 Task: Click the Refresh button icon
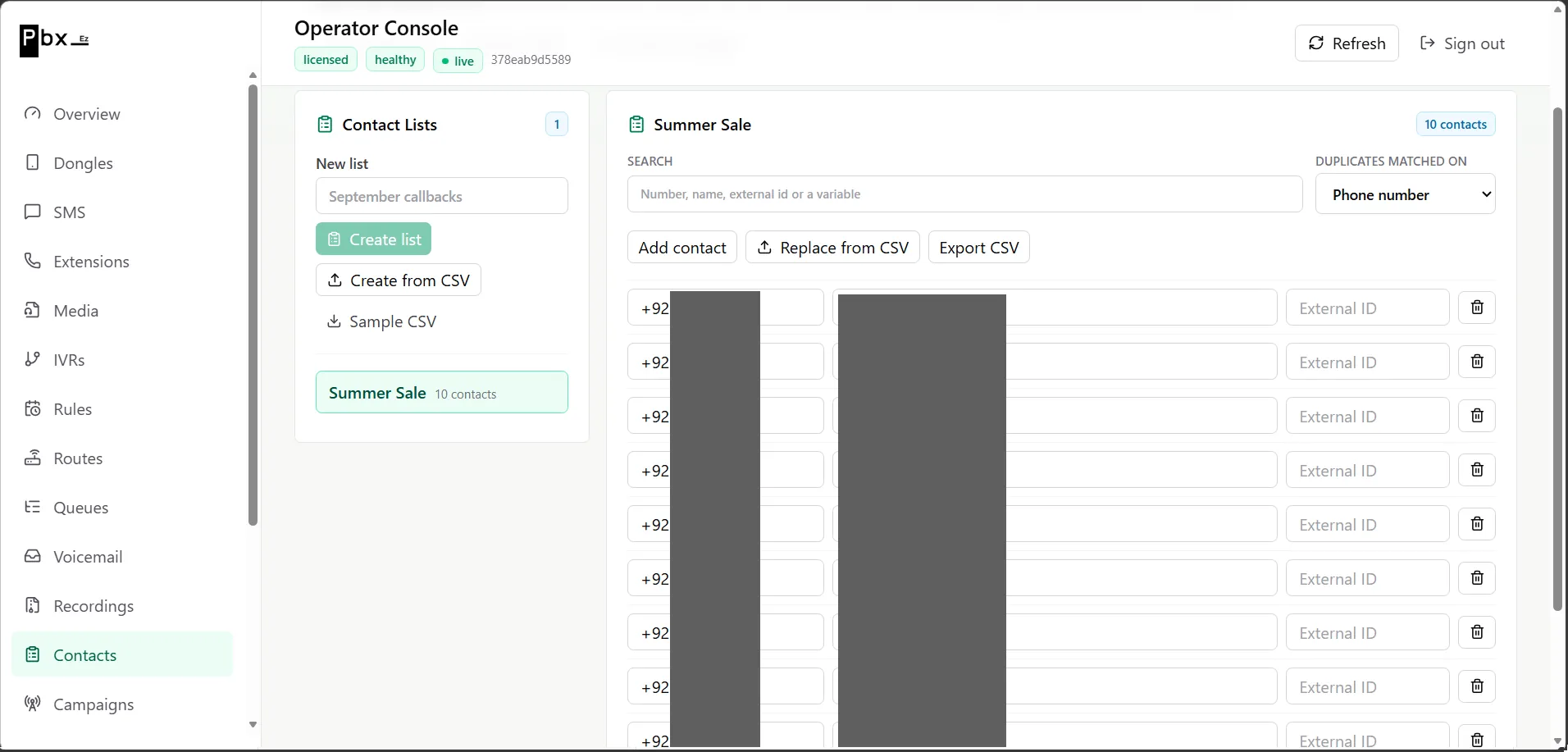1315,43
